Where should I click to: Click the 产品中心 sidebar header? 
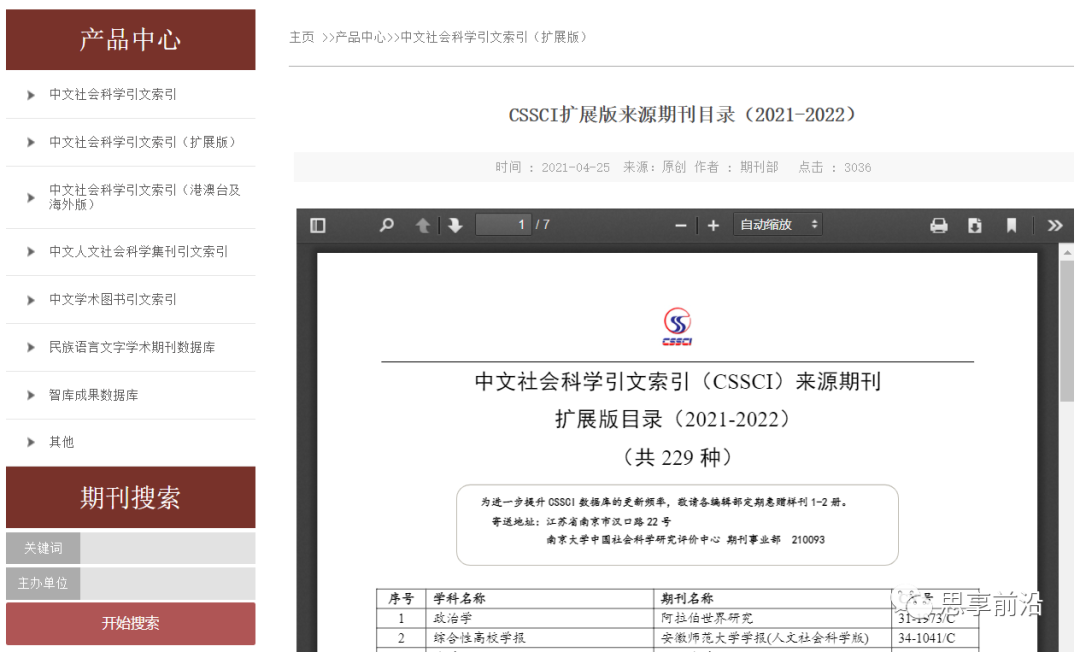coord(131,39)
